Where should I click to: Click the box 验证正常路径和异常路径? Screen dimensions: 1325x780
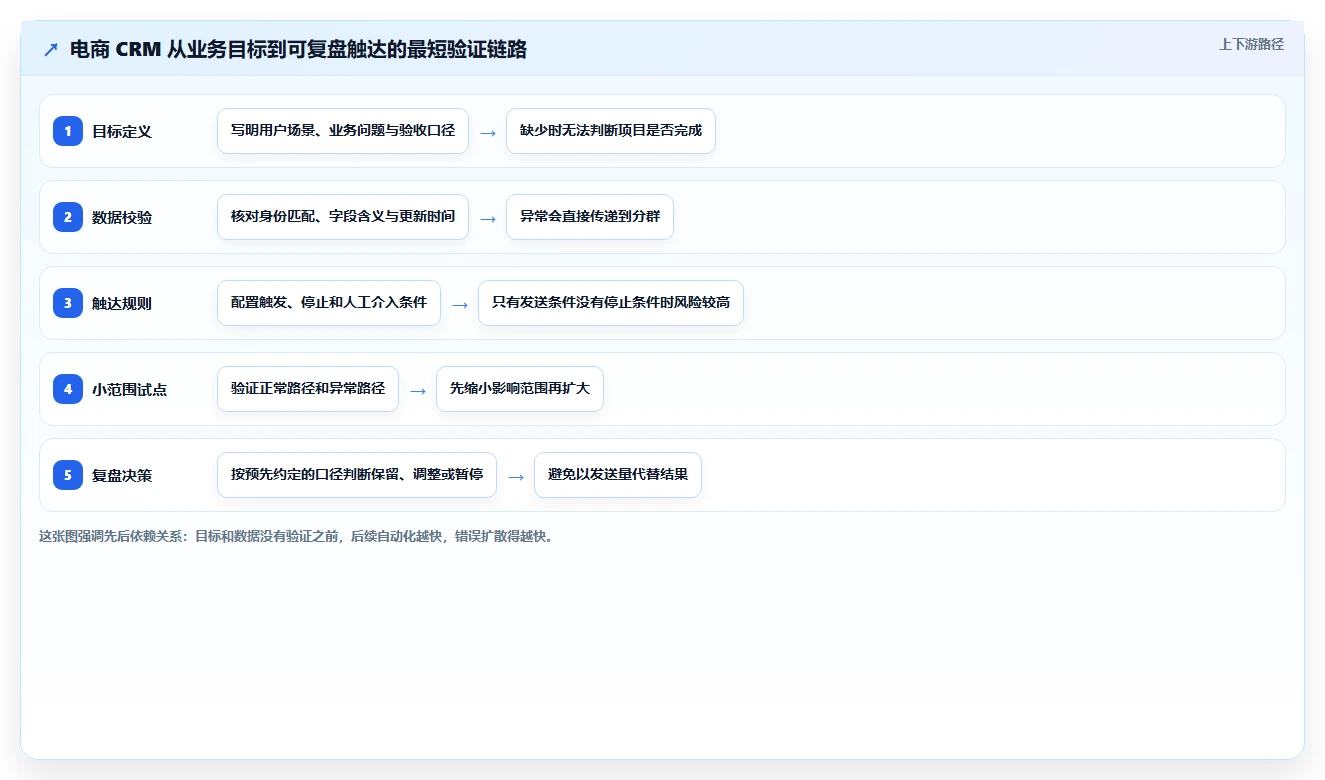(x=308, y=389)
